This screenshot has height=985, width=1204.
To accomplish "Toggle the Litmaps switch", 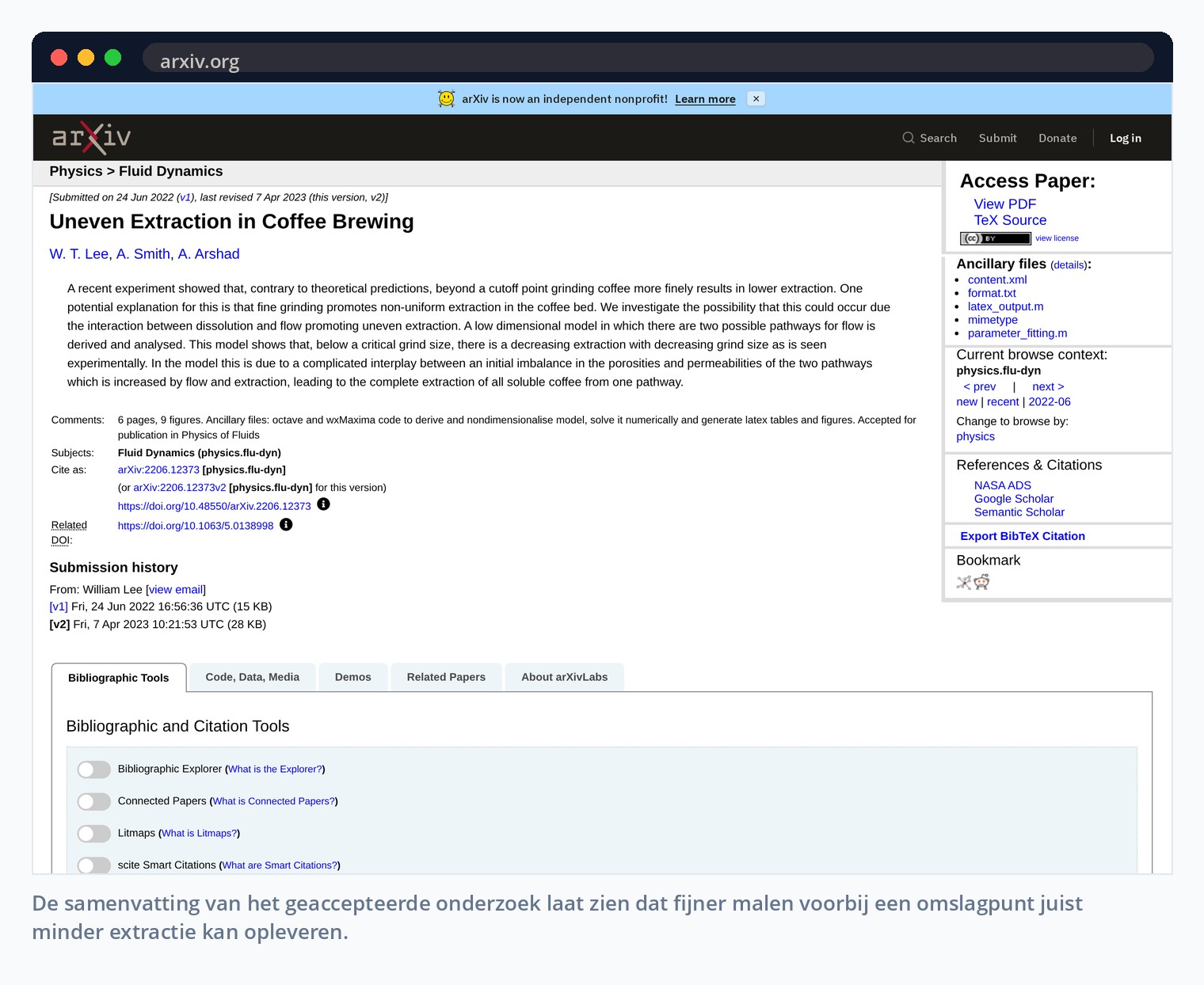I will point(93,834).
